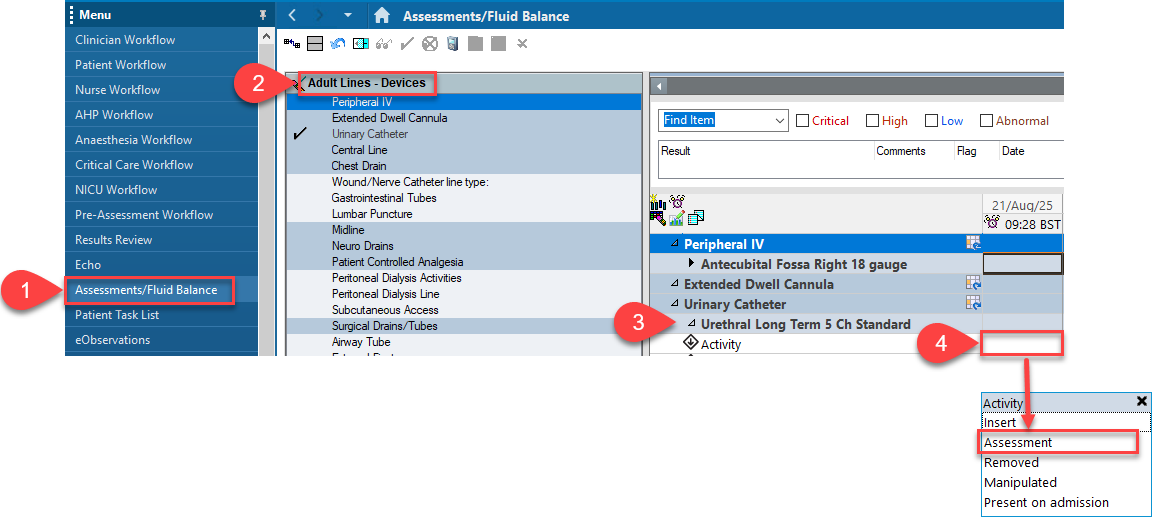Click the blue undo arrow toolbar icon

coord(338,44)
